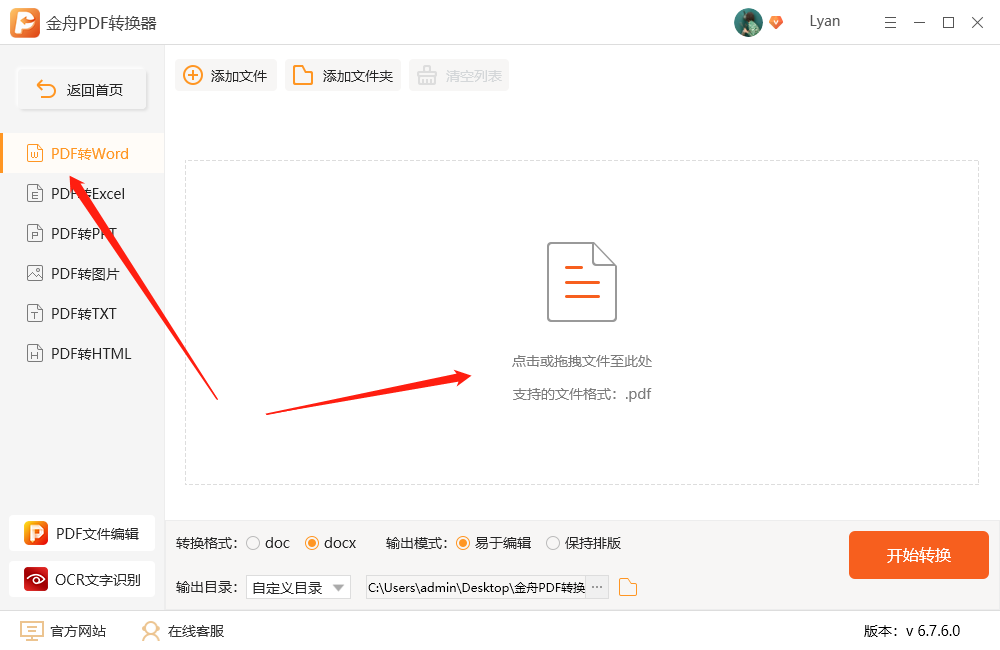This screenshot has height=650, width=1000.
Task: Click the 添加文件夹 folder button
Action: (342, 75)
